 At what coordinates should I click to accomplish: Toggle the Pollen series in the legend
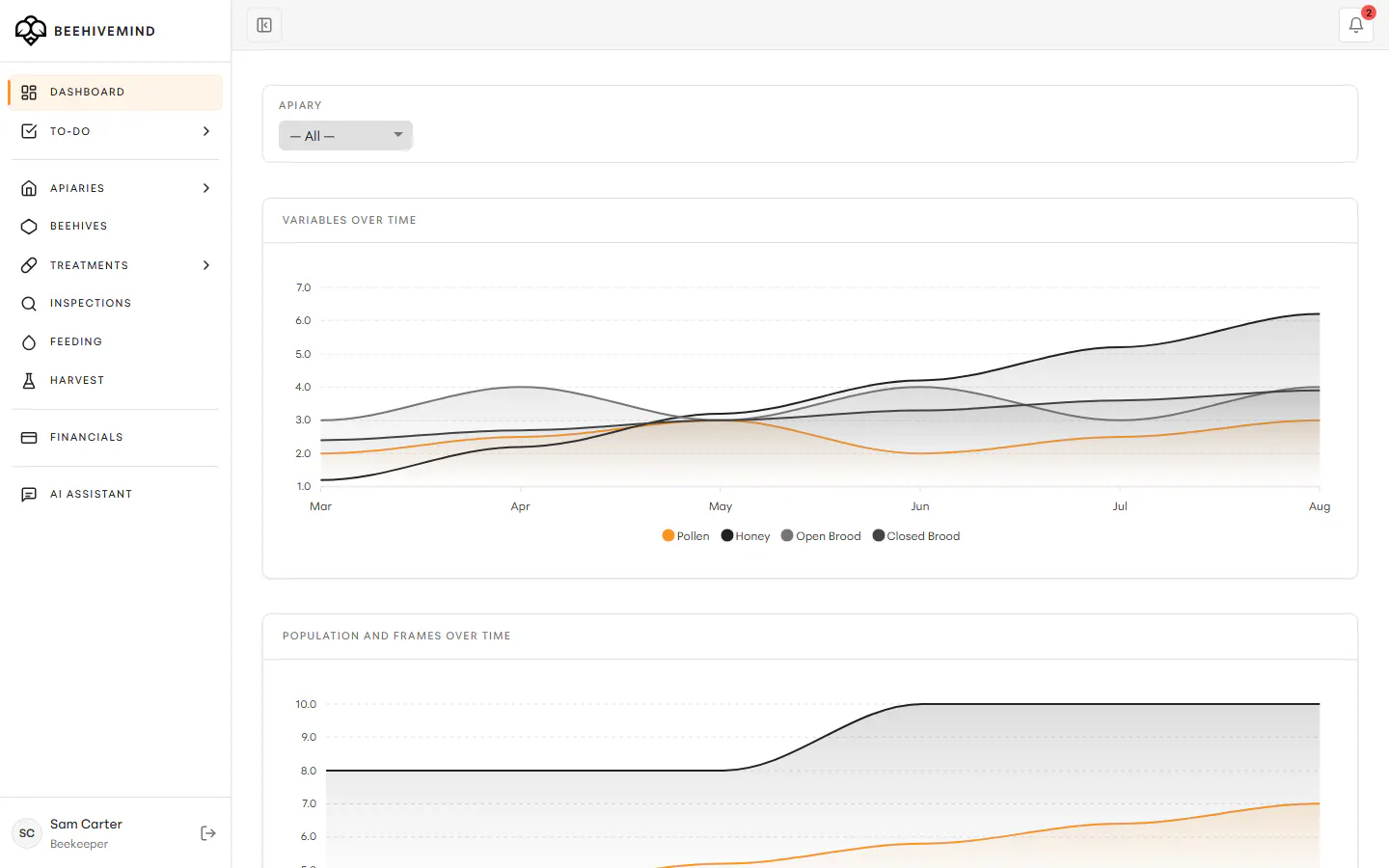[686, 536]
